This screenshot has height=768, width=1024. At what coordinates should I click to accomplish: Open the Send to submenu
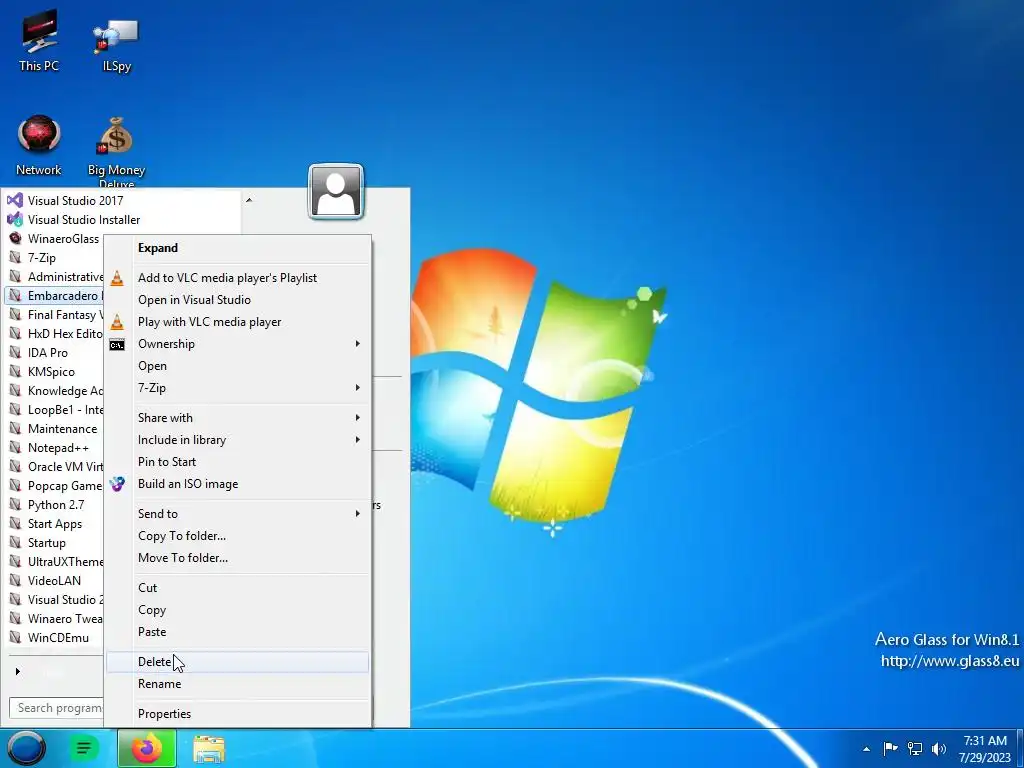coord(238,513)
